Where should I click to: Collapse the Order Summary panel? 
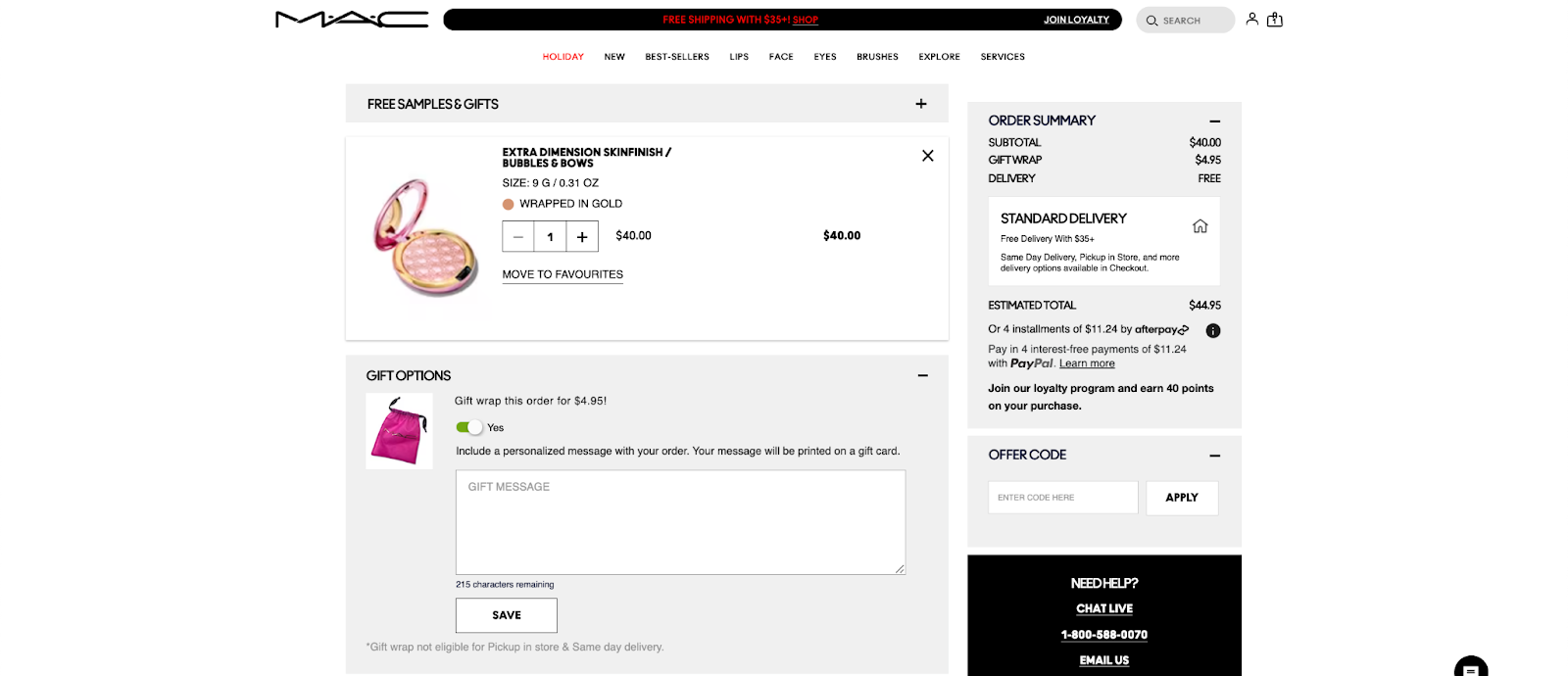[x=1214, y=121]
